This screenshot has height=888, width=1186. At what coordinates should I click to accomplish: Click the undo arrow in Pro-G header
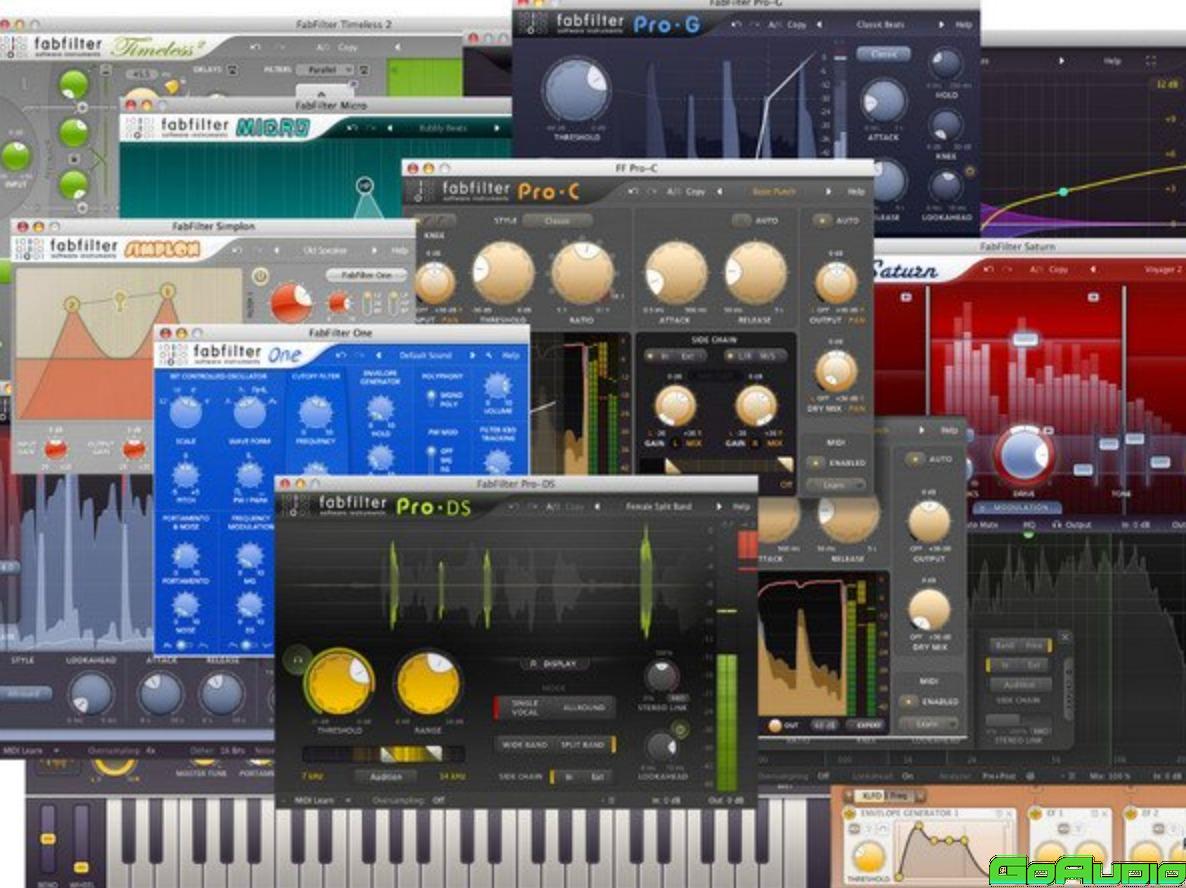click(x=736, y=25)
